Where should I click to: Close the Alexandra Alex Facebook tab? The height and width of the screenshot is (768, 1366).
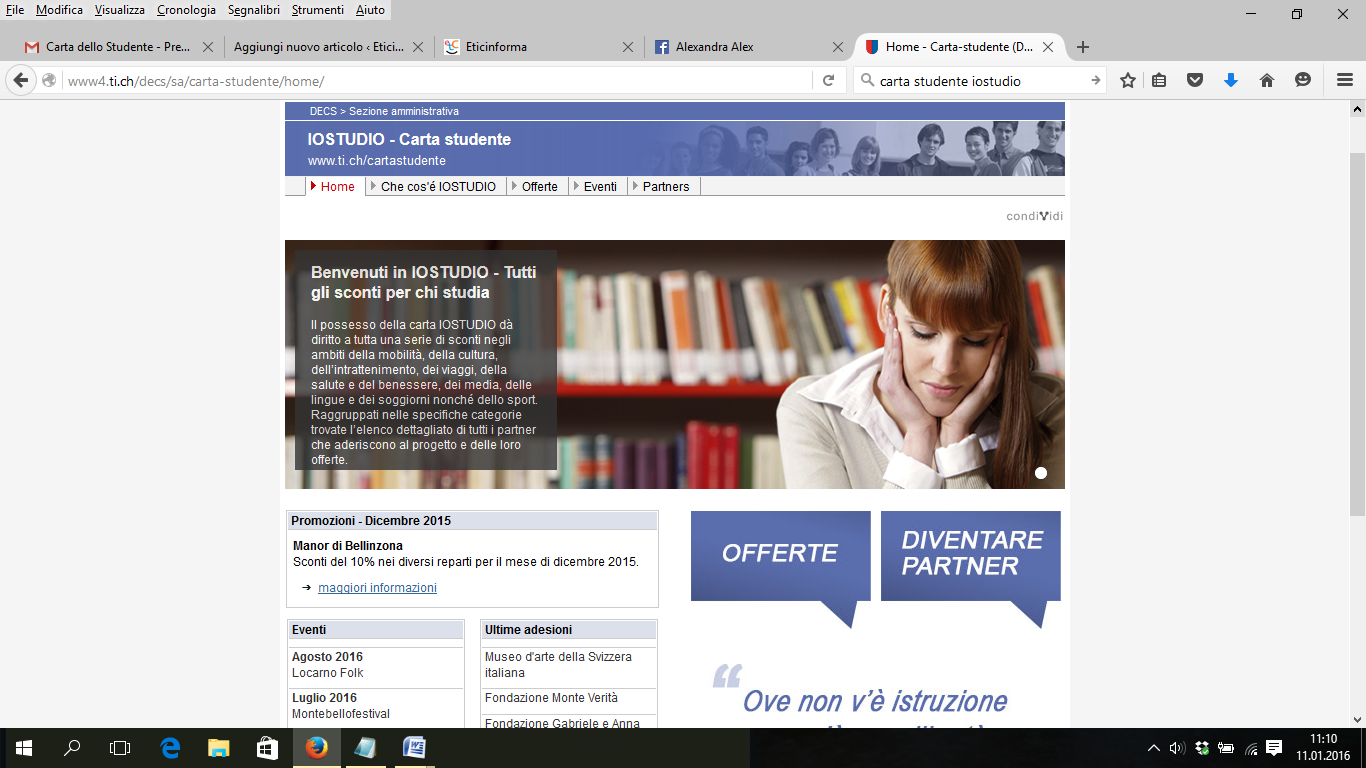tap(838, 47)
